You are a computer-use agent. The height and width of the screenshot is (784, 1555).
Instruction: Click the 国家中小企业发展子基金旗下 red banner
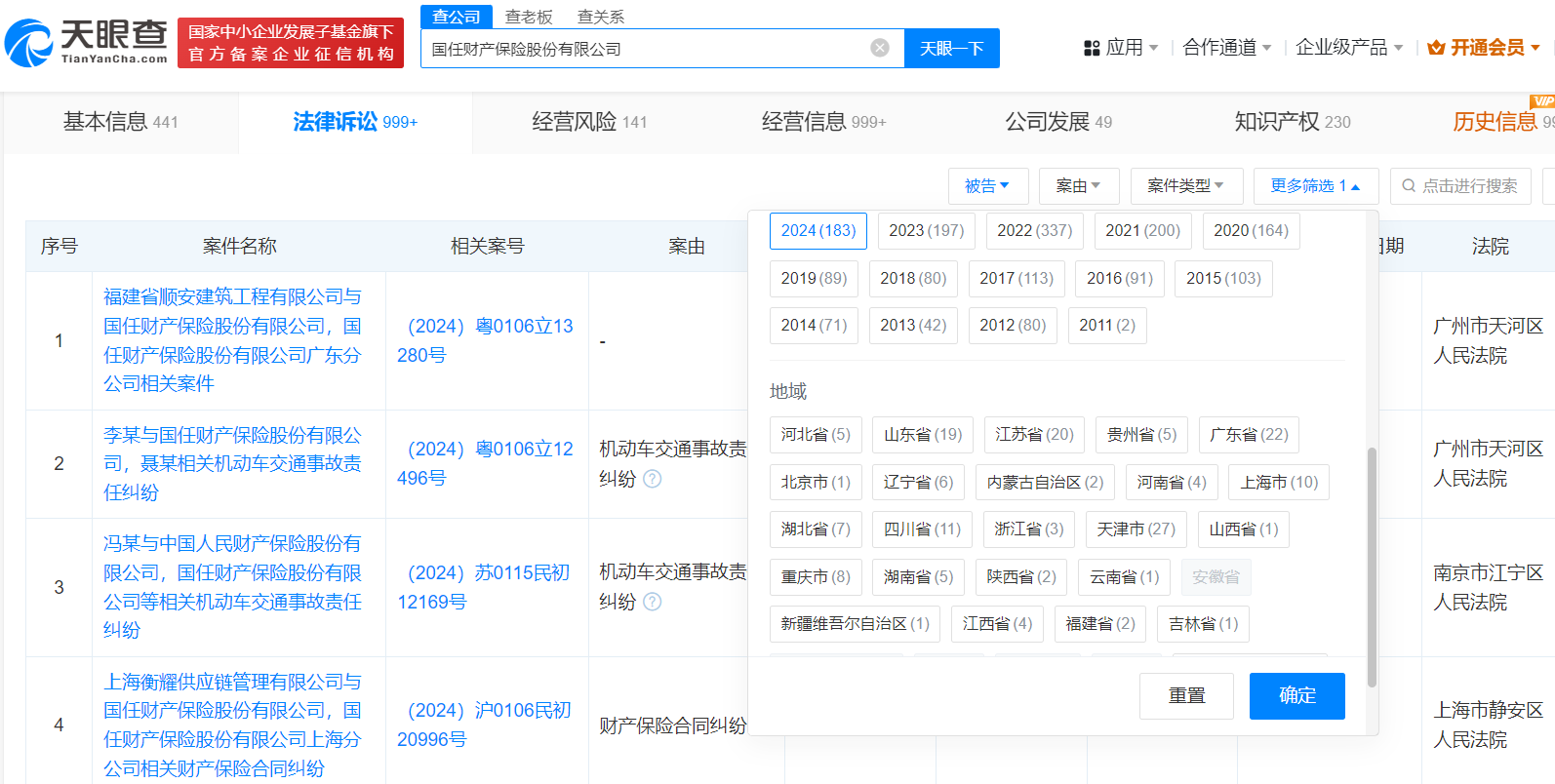[291, 43]
